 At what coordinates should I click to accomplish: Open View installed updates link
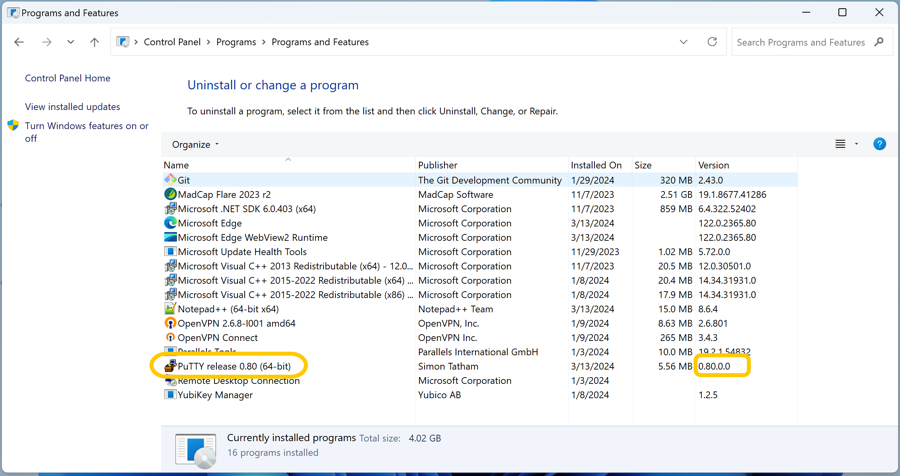(x=72, y=107)
